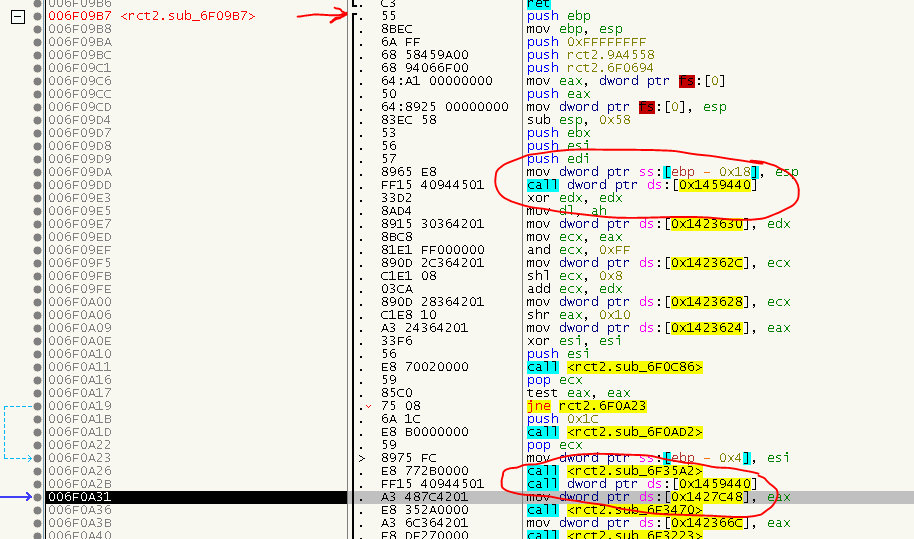Select address row 006F09B8
The width and height of the screenshot is (914, 539).
[x=80, y=29]
